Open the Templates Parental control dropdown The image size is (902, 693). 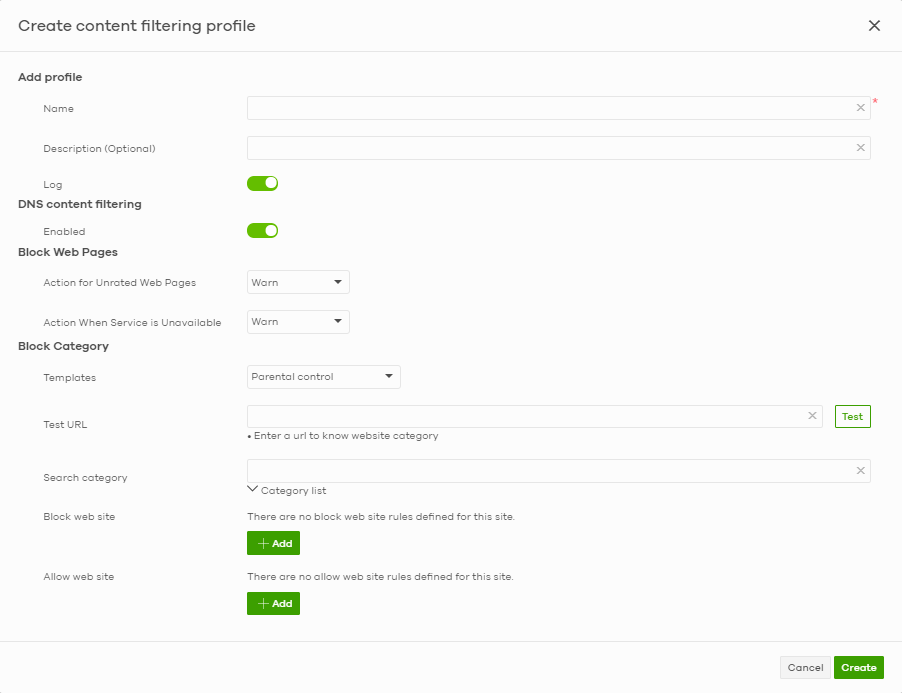(x=324, y=377)
